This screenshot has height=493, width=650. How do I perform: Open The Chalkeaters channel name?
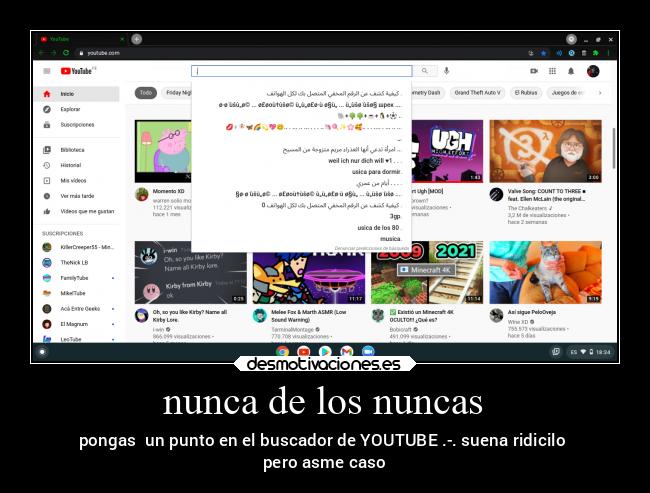(530, 208)
